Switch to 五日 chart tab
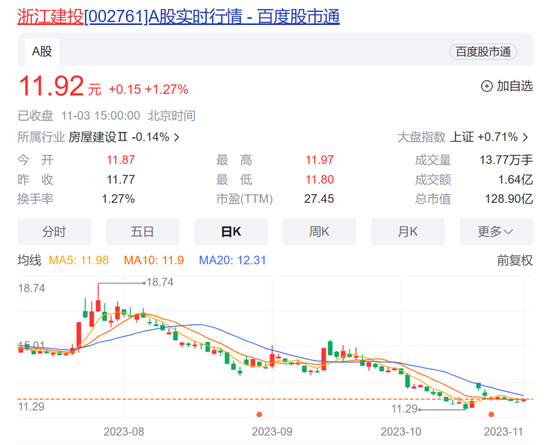This screenshot has width=550, height=445. (x=143, y=231)
